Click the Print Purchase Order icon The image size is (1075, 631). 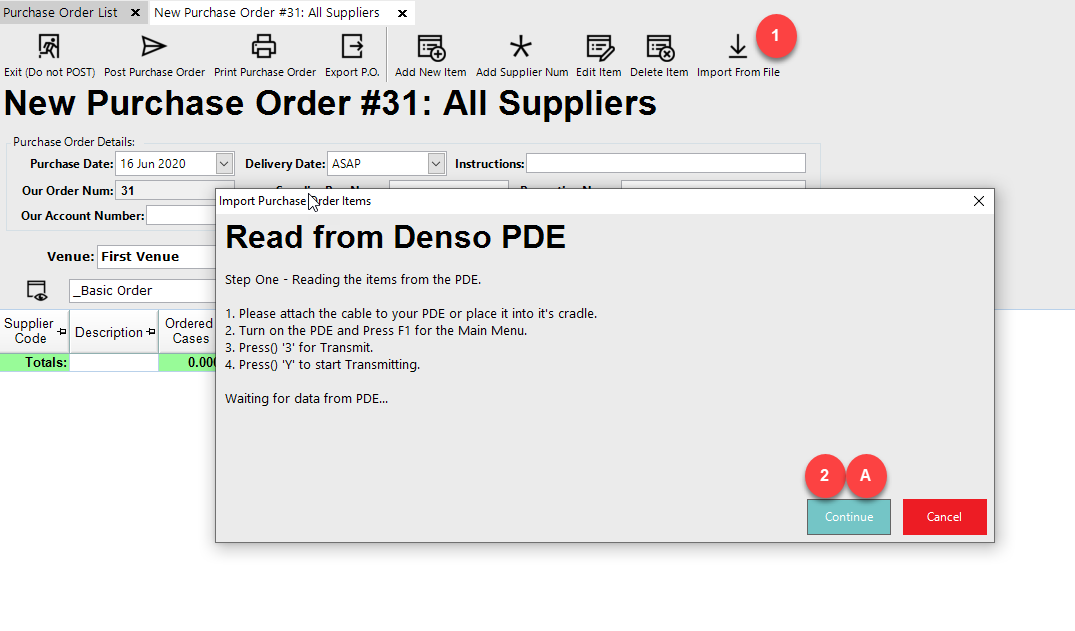pos(264,47)
